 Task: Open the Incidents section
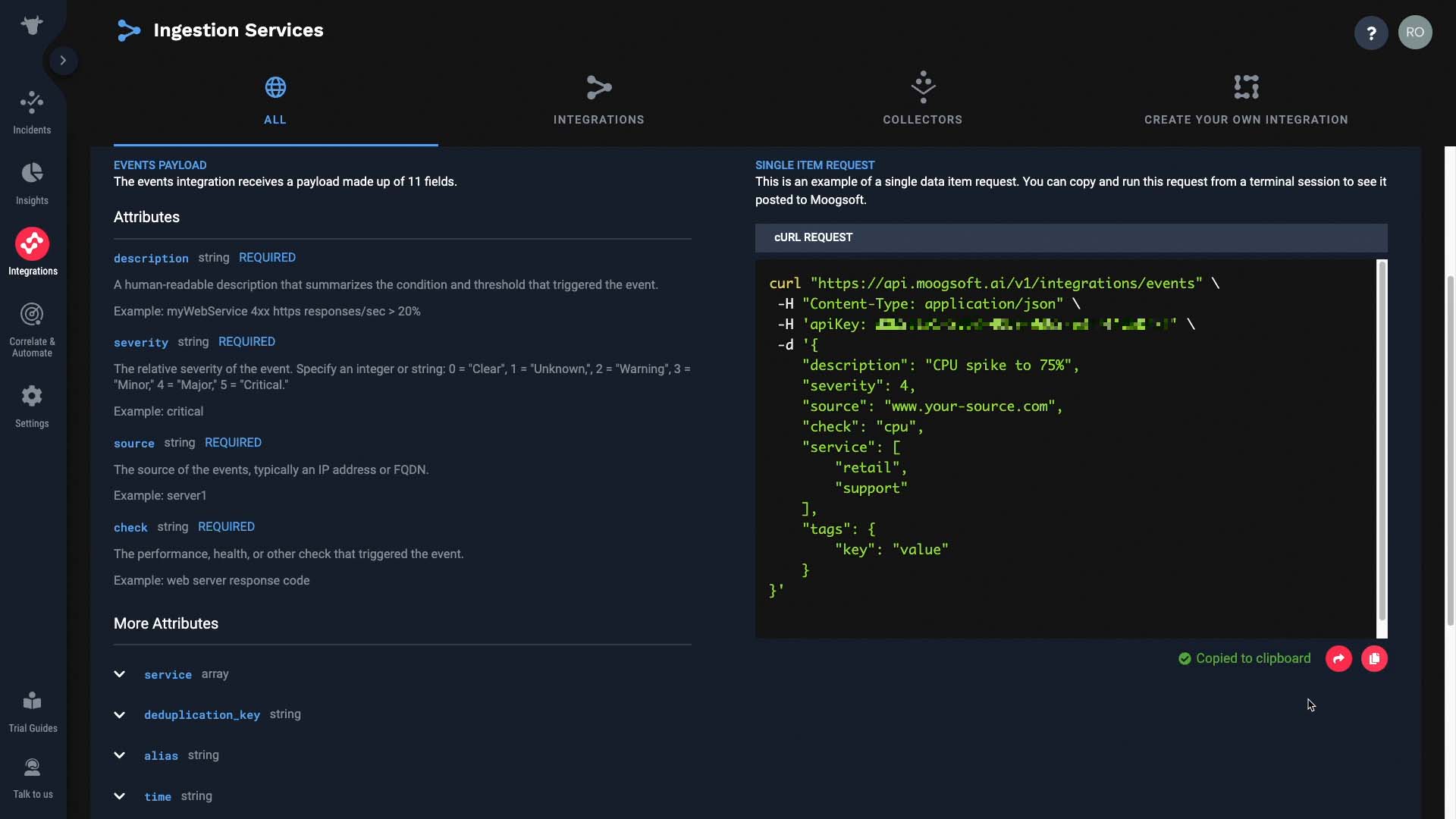click(x=32, y=113)
